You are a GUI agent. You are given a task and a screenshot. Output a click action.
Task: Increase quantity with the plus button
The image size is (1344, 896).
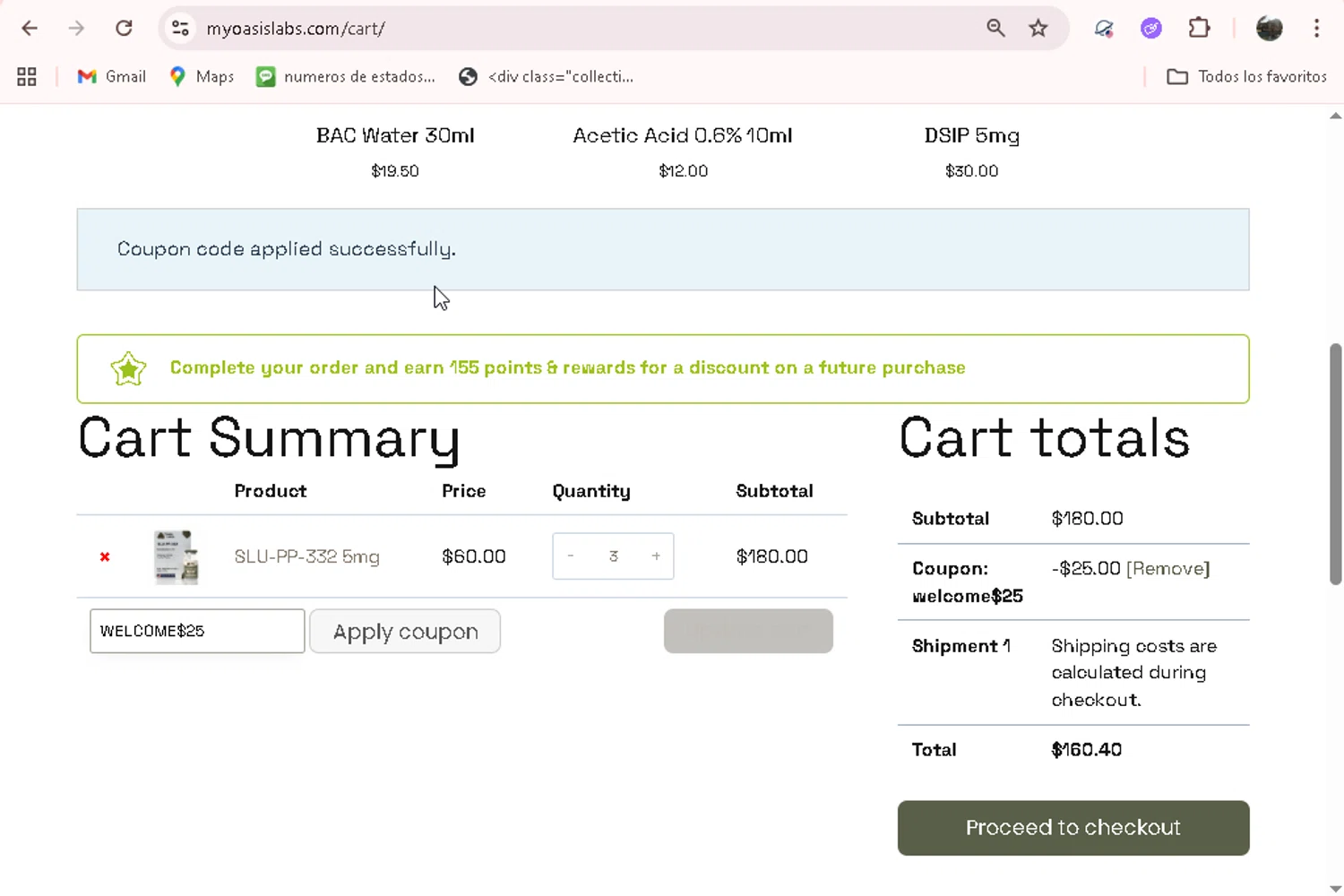coord(656,556)
